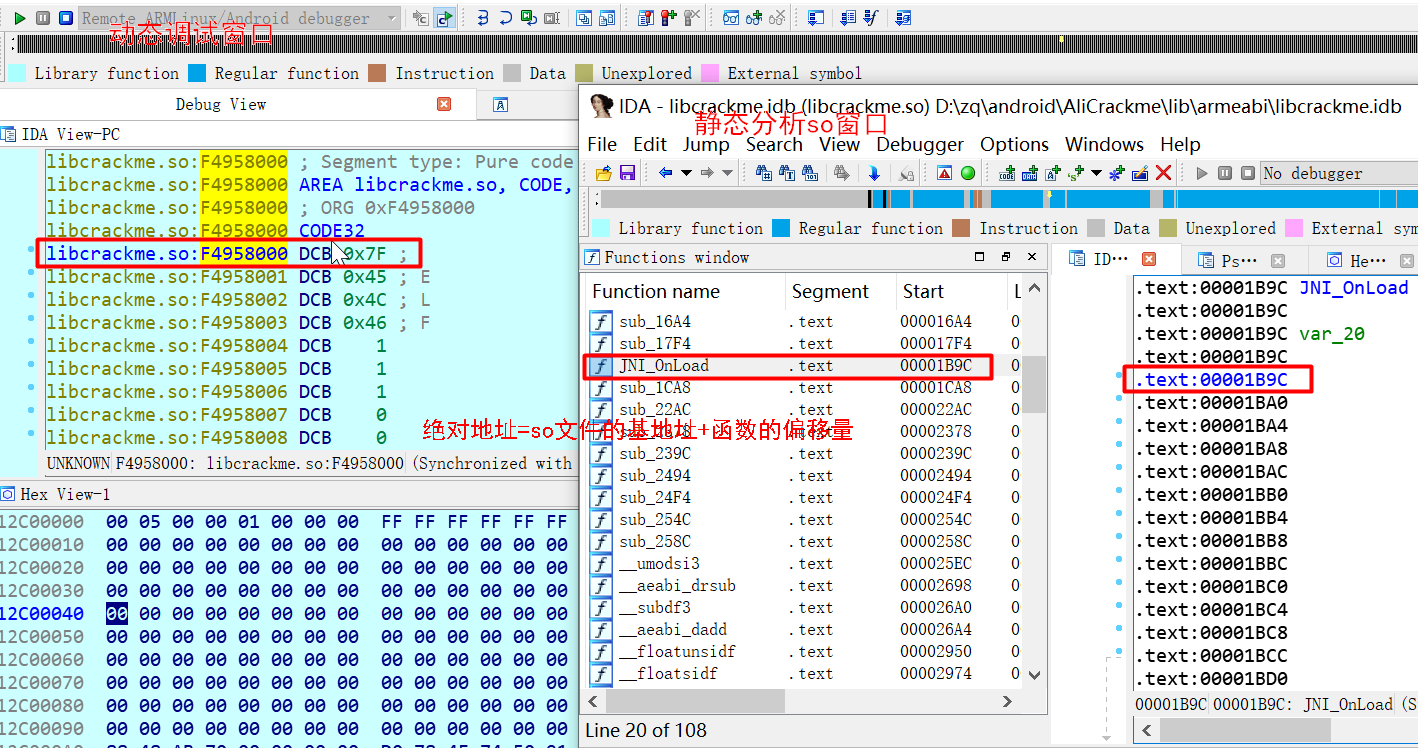Open the Jump menu
The height and width of the screenshot is (748, 1418).
click(706, 145)
